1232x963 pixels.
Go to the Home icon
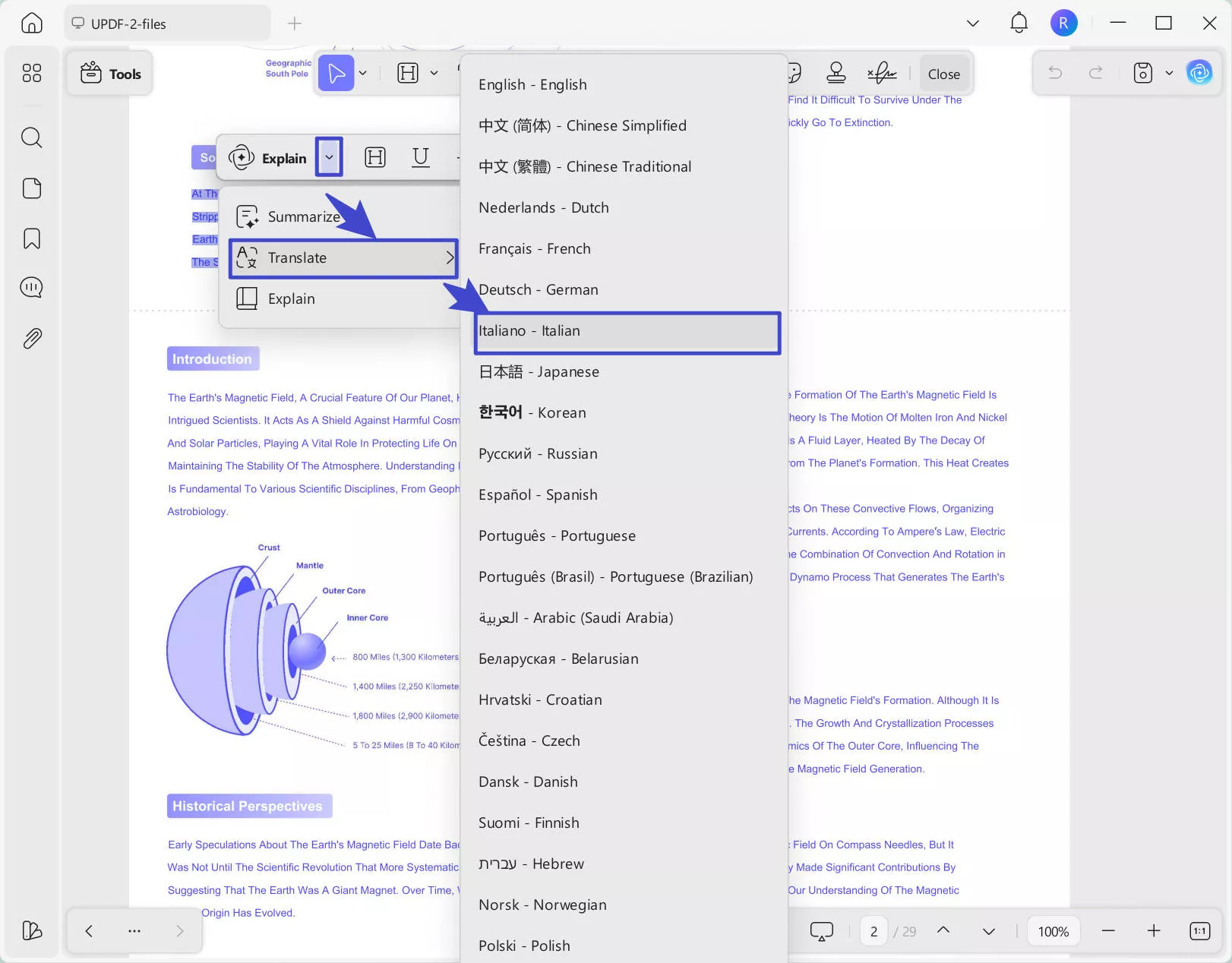(31, 23)
